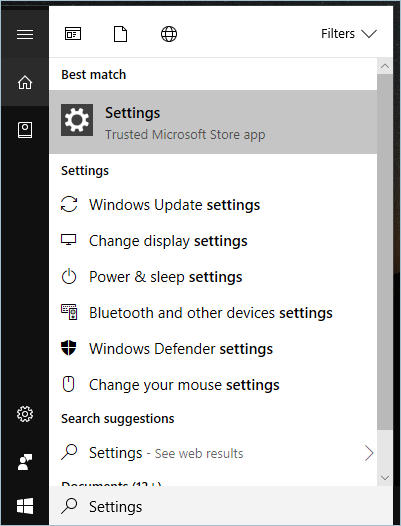Click the mouse icon in results
Image resolution: width=401 pixels, height=526 pixels.
(68, 384)
